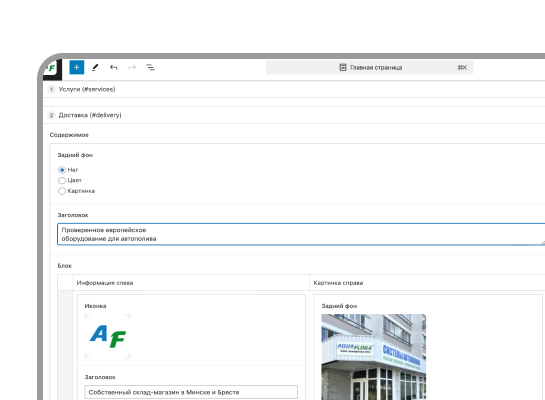
Task: Click the storefront background image thumbnail
Action: tap(374, 357)
